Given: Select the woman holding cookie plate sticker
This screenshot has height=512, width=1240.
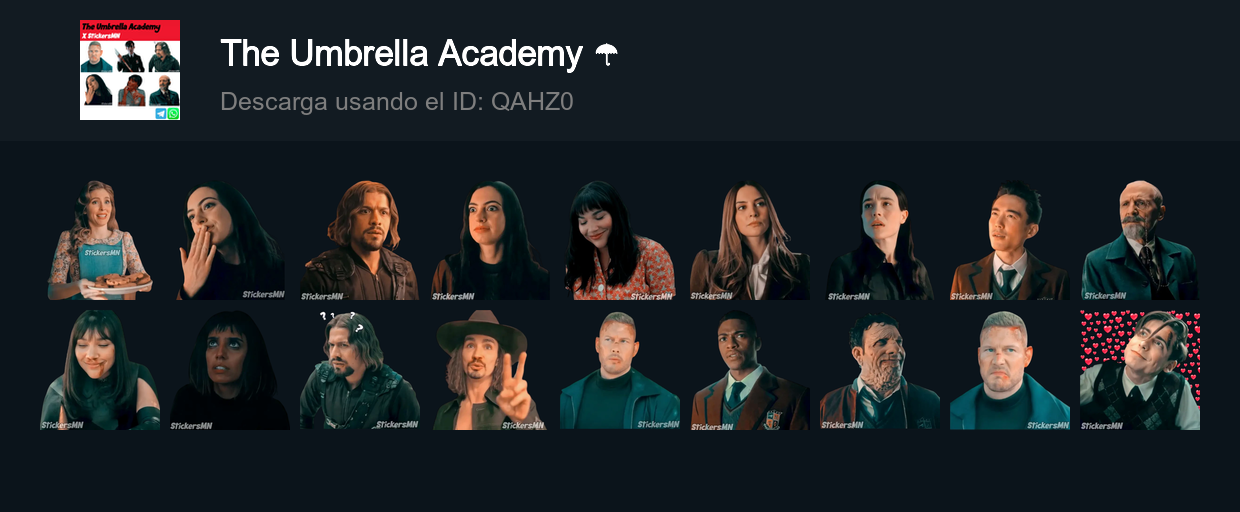Looking at the screenshot, I should 100,240.
